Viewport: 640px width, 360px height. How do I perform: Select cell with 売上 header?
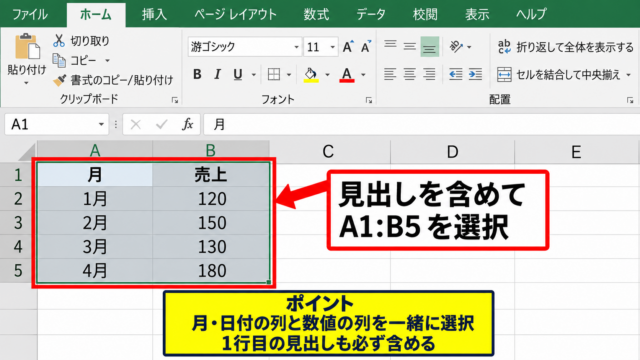[211, 175]
